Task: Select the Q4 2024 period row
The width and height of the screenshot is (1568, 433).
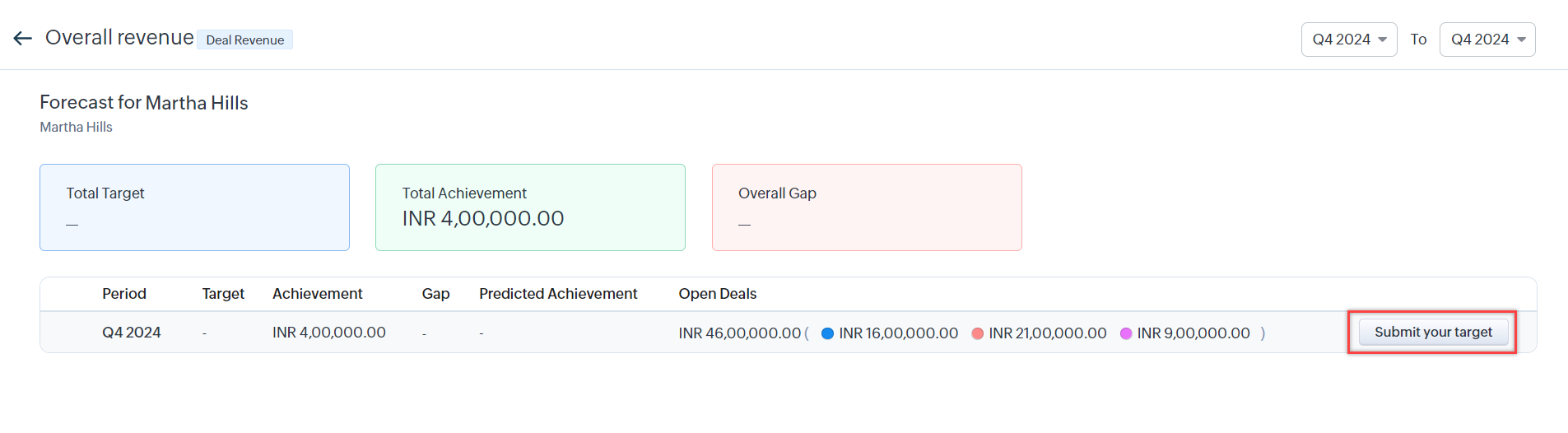Action: (132, 333)
